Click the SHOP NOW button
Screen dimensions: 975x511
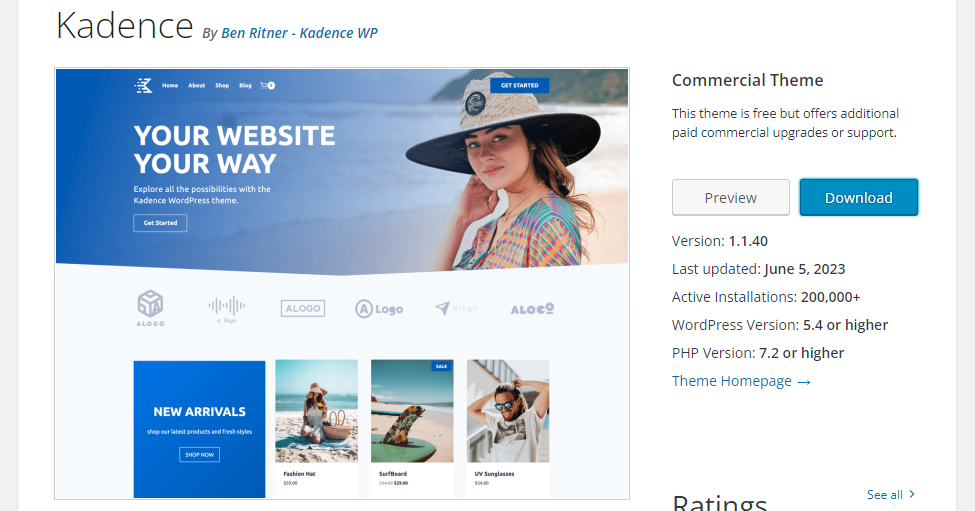(x=200, y=454)
